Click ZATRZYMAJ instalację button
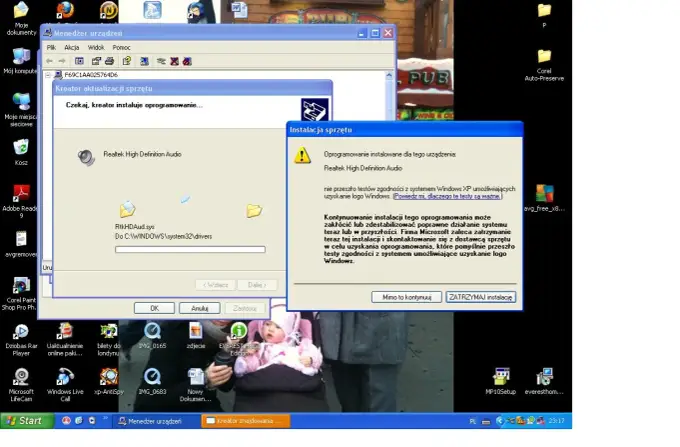The image size is (680, 447). coord(481,297)
